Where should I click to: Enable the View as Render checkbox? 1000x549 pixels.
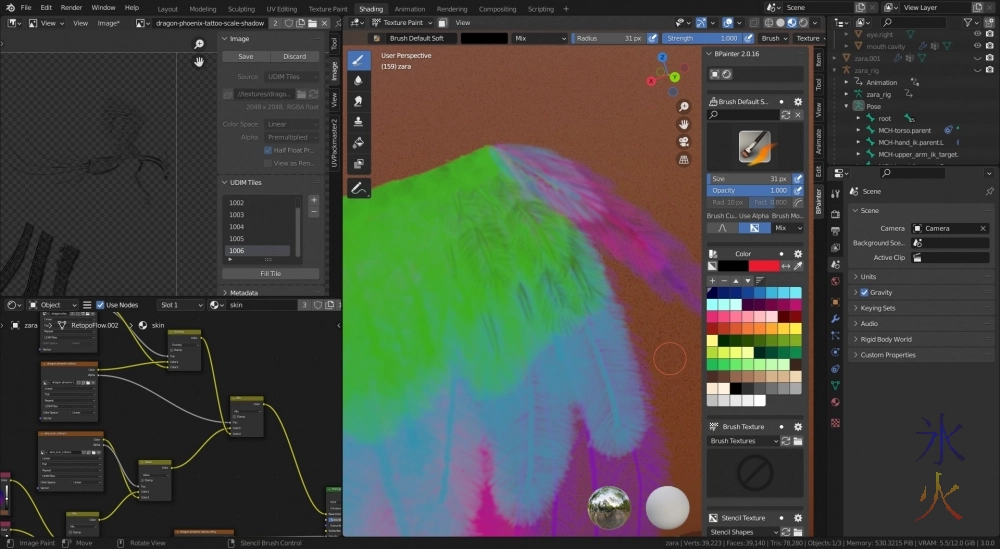click(268, 163)
